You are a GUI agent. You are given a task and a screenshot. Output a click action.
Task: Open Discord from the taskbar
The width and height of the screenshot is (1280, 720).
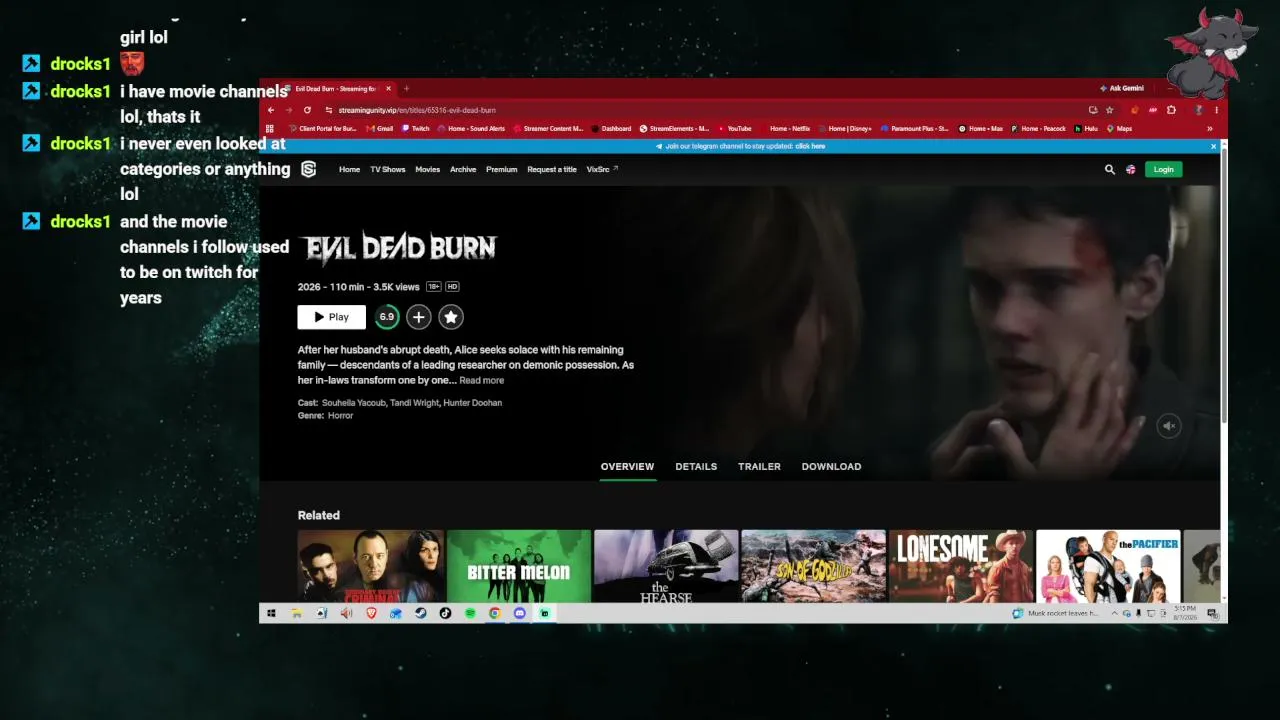click(x=520, y=613)
